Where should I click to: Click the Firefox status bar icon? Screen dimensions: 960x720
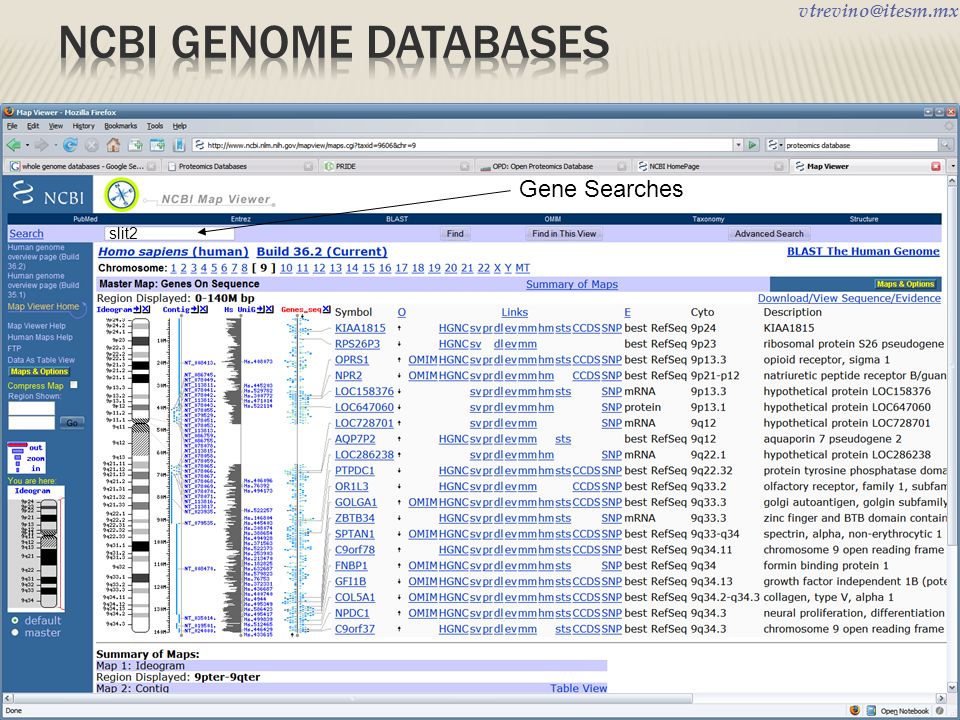click(855, 711)
